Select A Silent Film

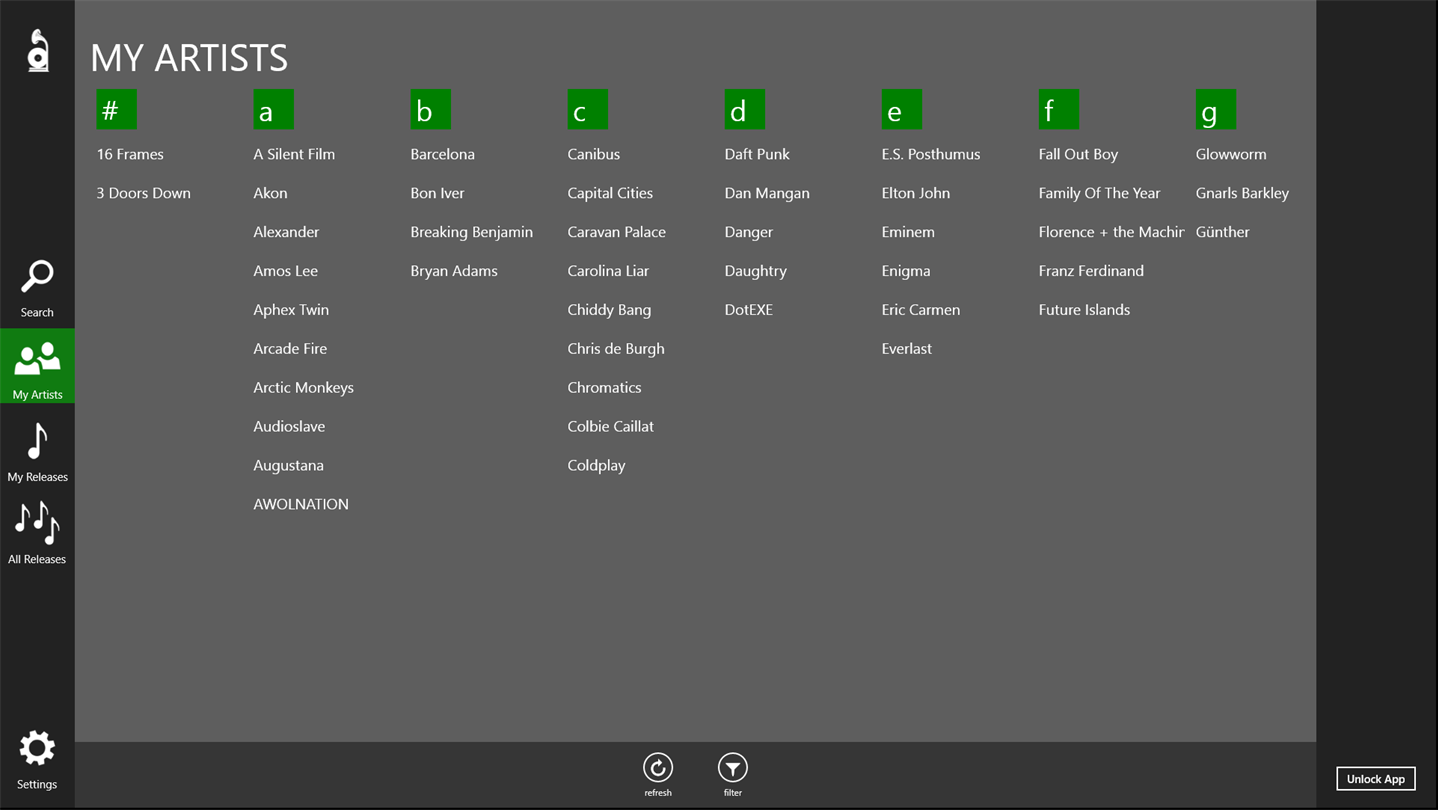(294, 154)
